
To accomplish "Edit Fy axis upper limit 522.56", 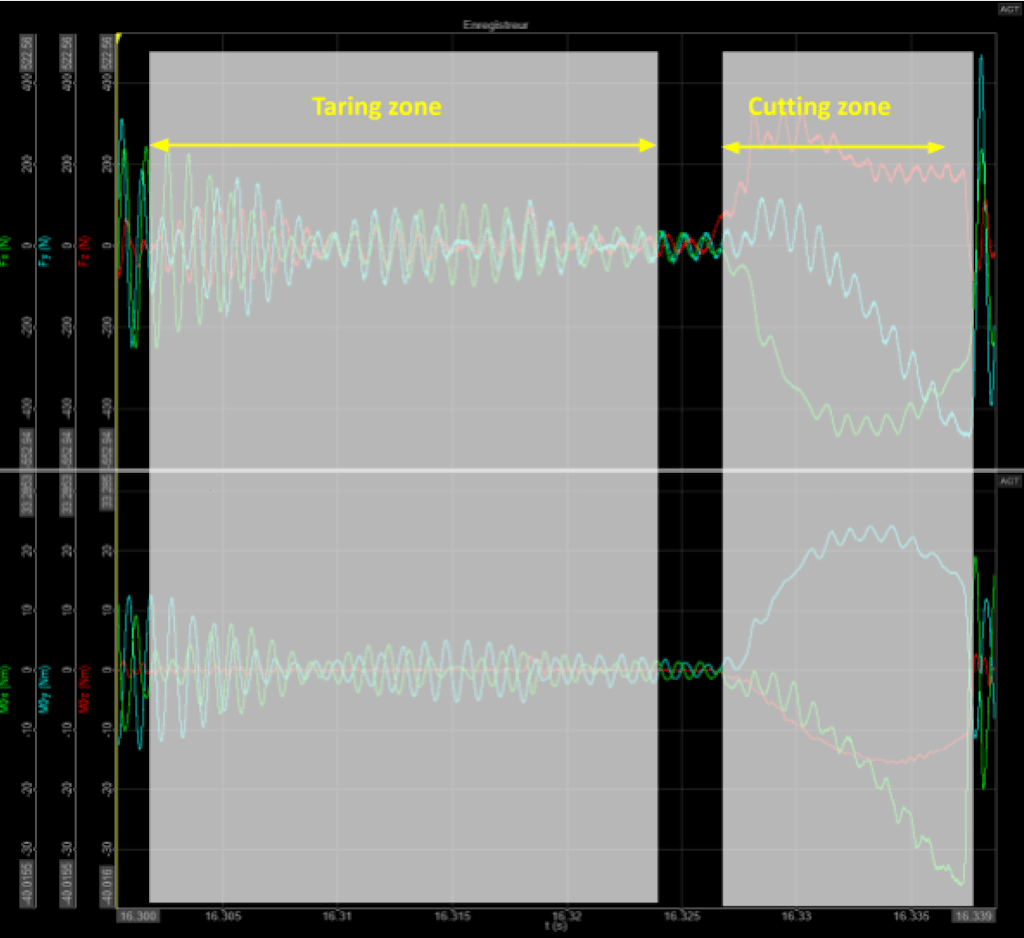I will click(x=67, y=54).
